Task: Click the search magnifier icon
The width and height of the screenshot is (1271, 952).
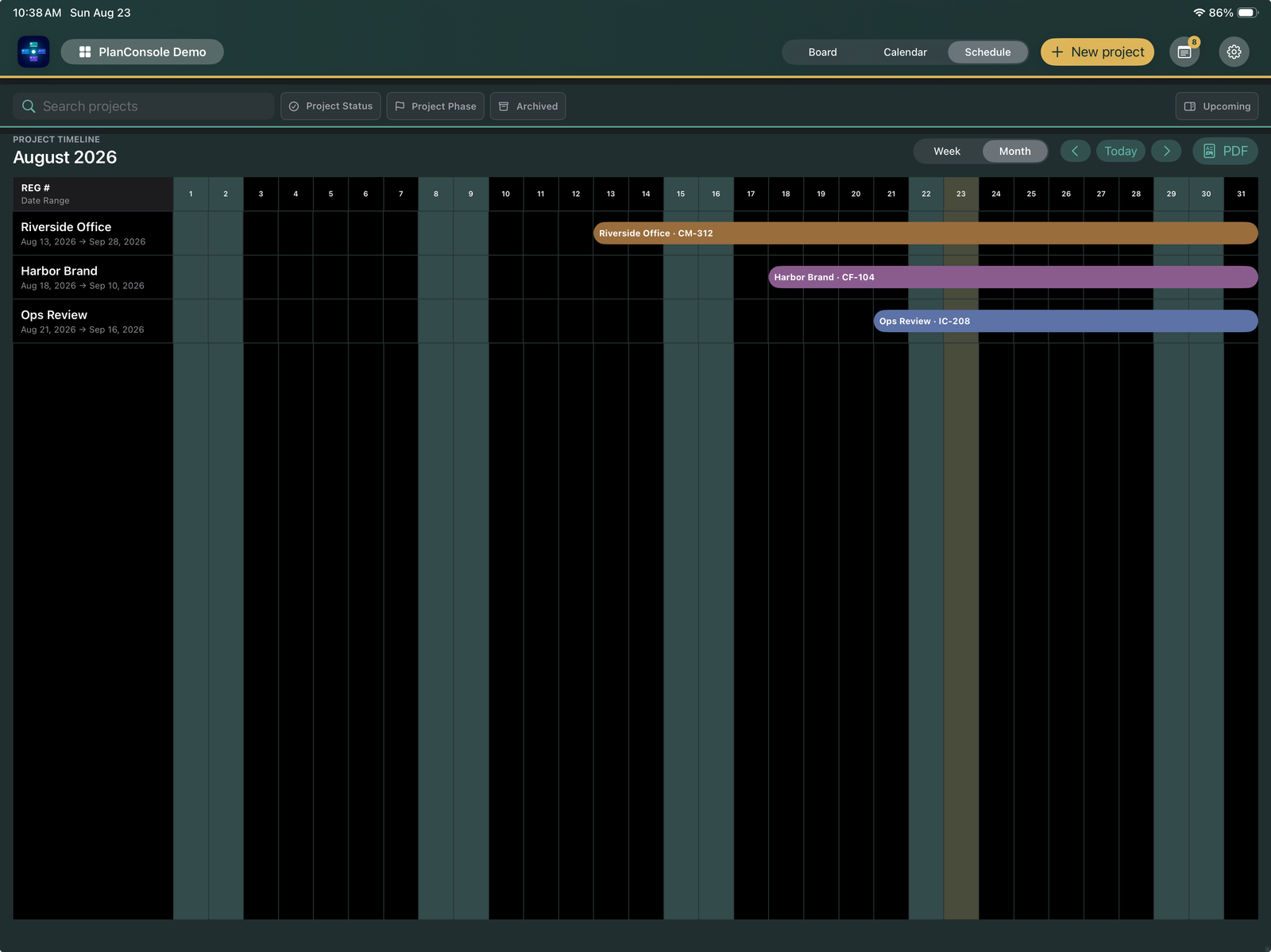Action: click(29, 106)
